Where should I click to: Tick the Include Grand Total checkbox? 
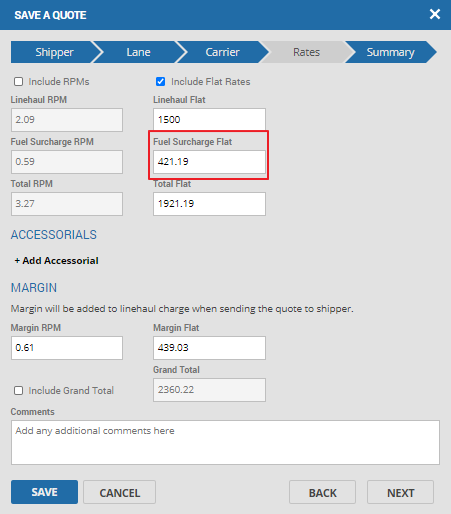pos(19,390)
